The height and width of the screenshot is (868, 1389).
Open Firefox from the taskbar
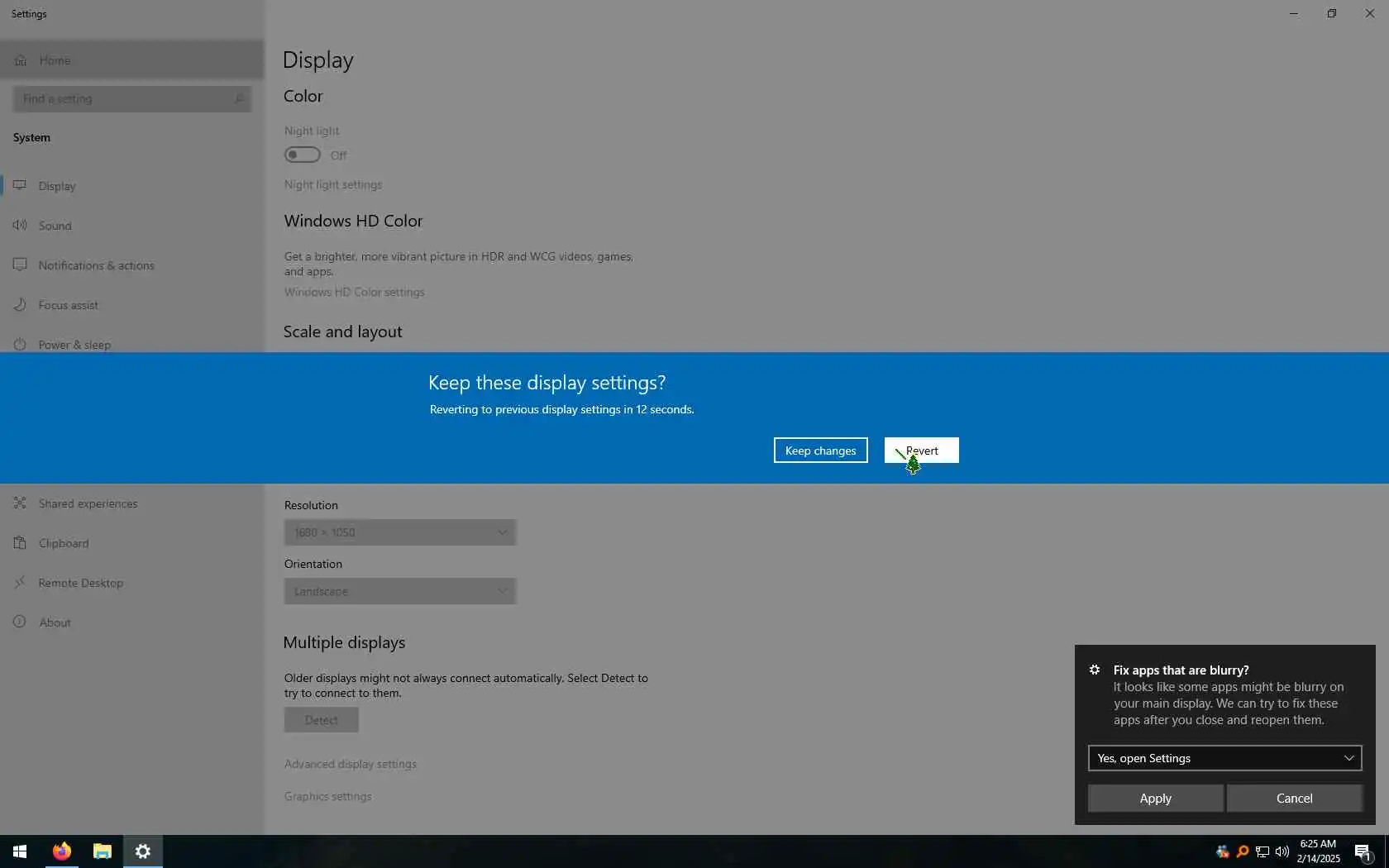point(62,851)
